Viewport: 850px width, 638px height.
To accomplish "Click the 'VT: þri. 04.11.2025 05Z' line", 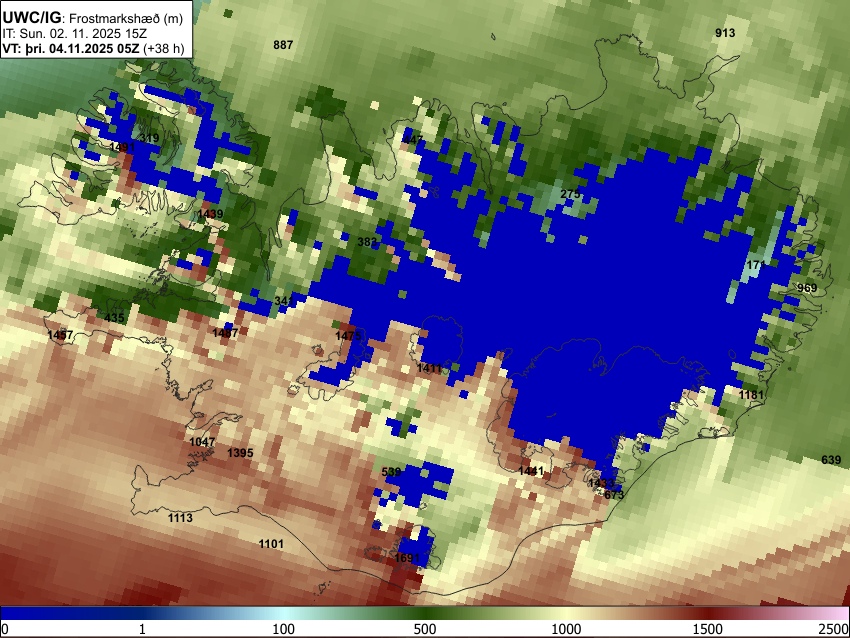I will (72, 48).
